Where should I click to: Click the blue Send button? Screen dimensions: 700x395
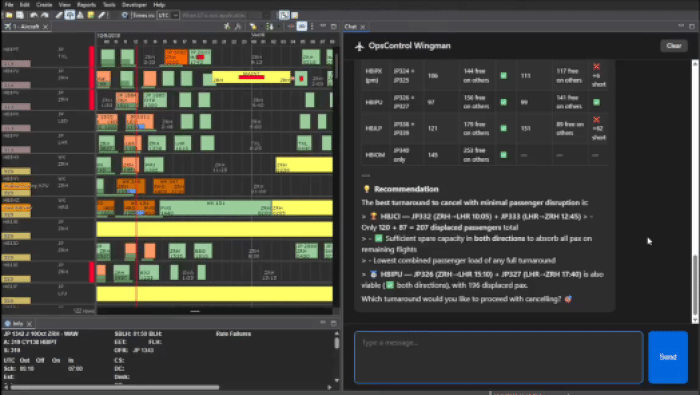(668, 357)
